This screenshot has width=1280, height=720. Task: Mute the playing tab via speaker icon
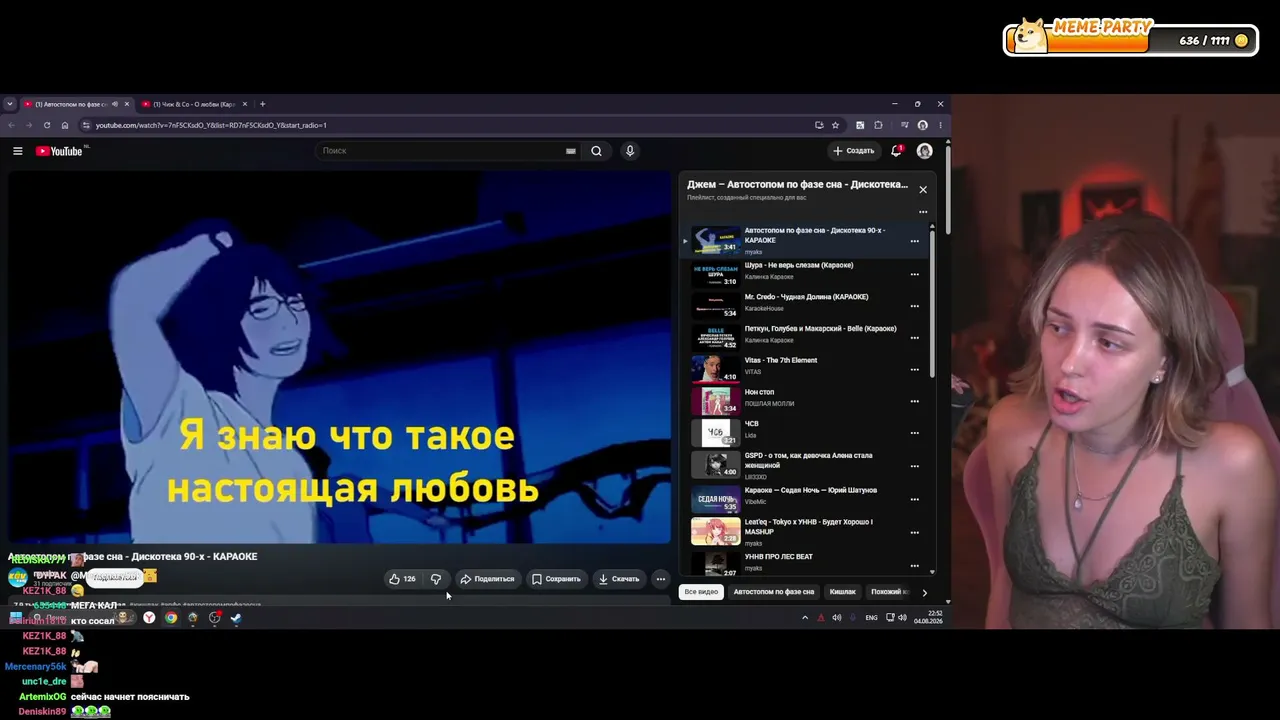tap(115, 104)
